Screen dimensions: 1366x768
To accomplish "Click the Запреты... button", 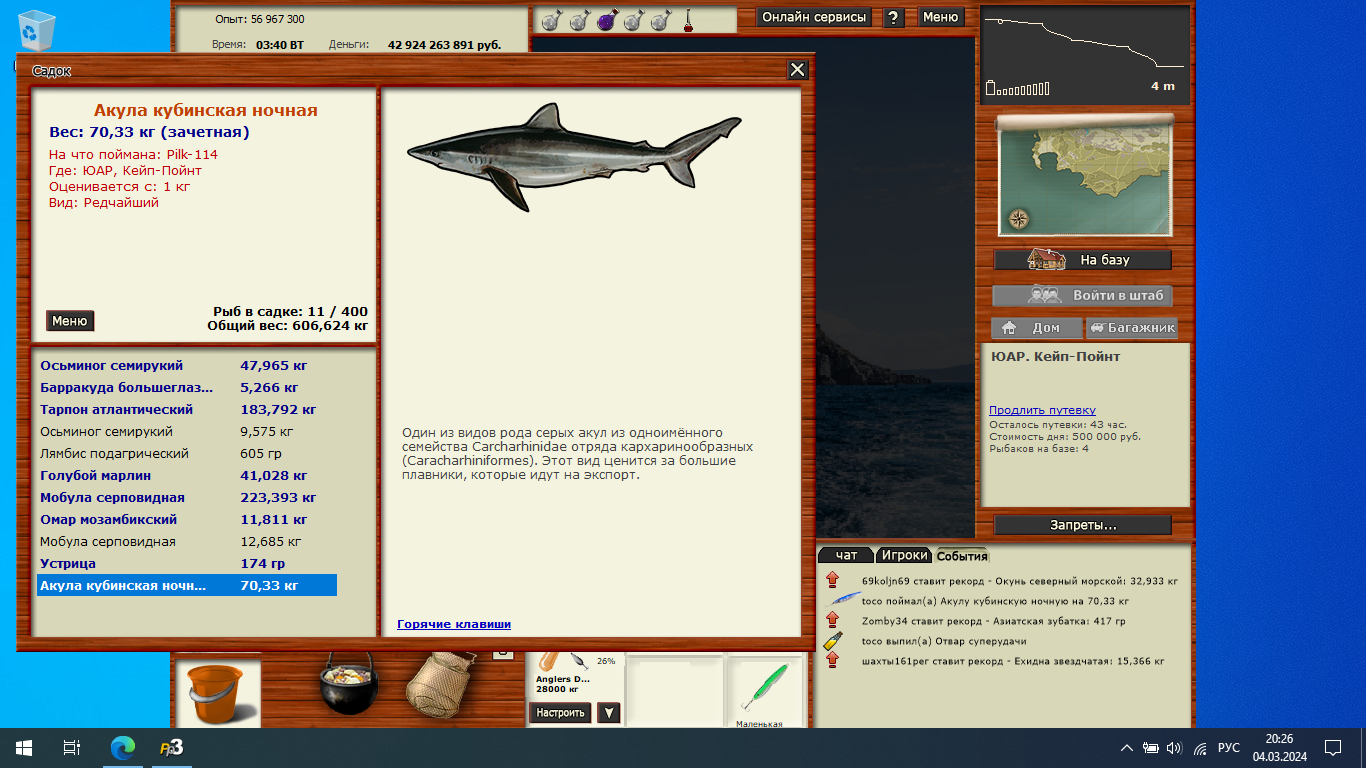I will [x=1083, y=525].
